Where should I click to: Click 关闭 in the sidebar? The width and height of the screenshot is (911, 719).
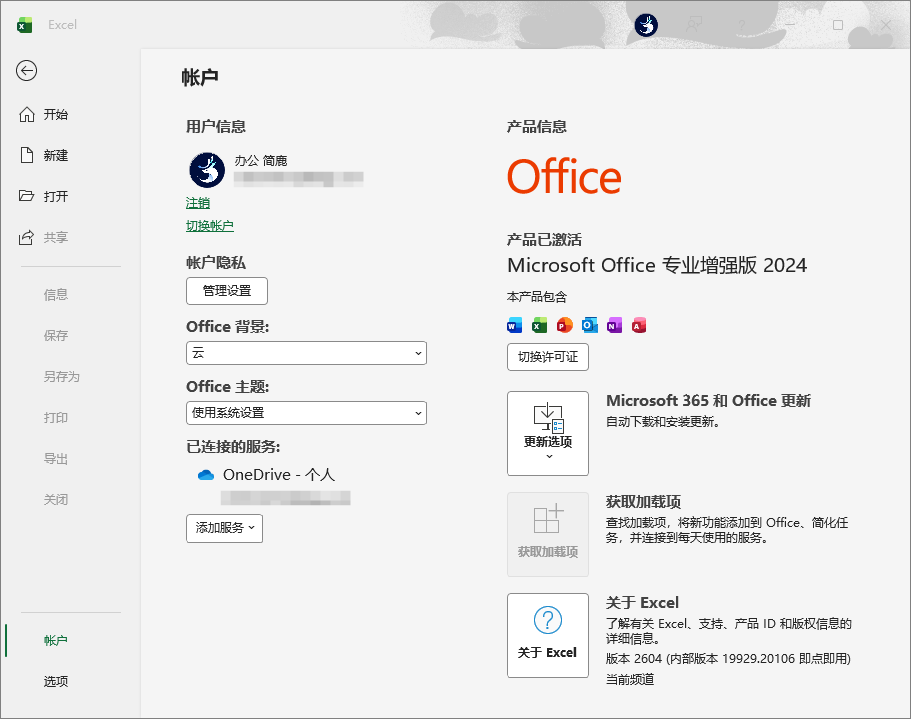click(56, 499)
